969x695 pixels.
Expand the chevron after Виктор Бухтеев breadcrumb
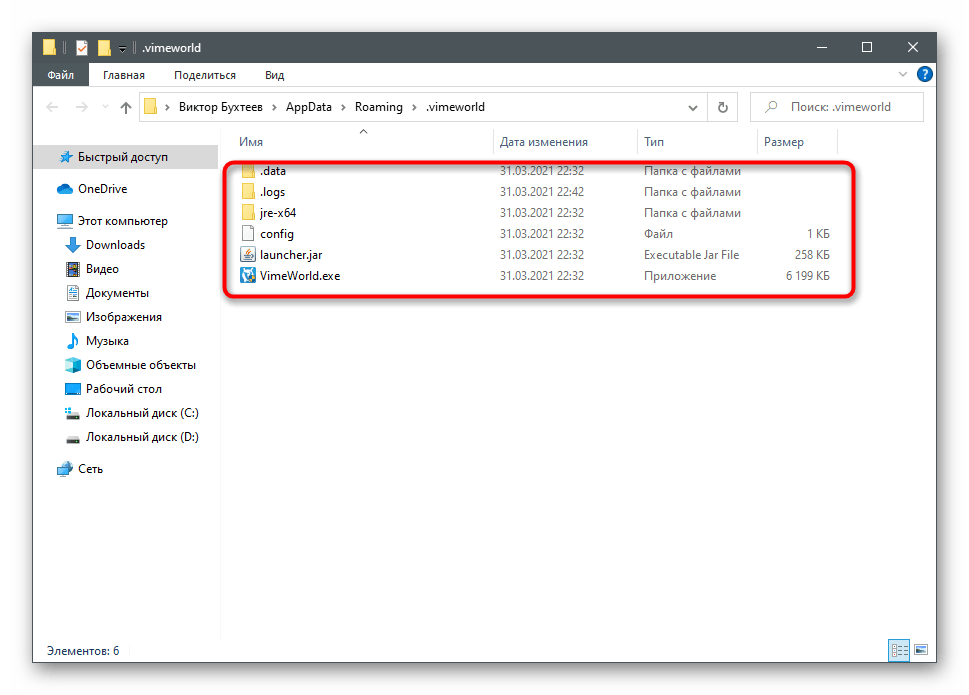click(x=274, y=107)
